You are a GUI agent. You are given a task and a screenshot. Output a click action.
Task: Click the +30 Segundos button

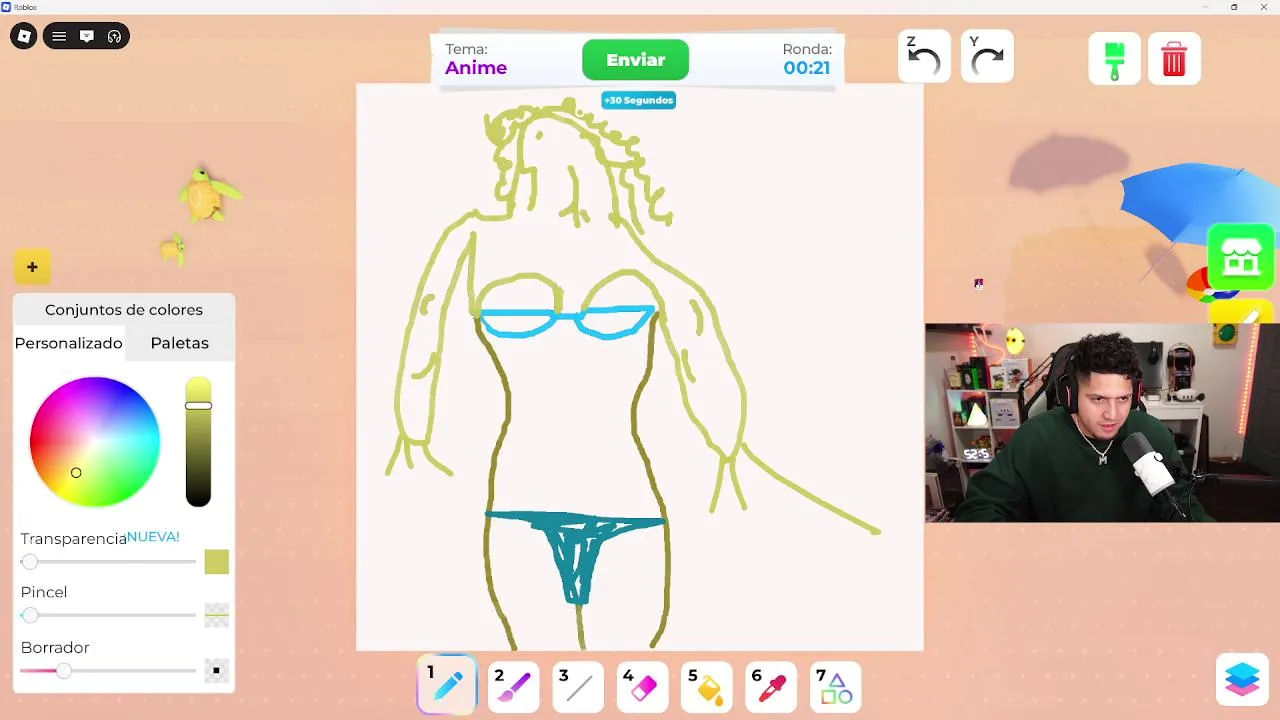pos(638,100)
